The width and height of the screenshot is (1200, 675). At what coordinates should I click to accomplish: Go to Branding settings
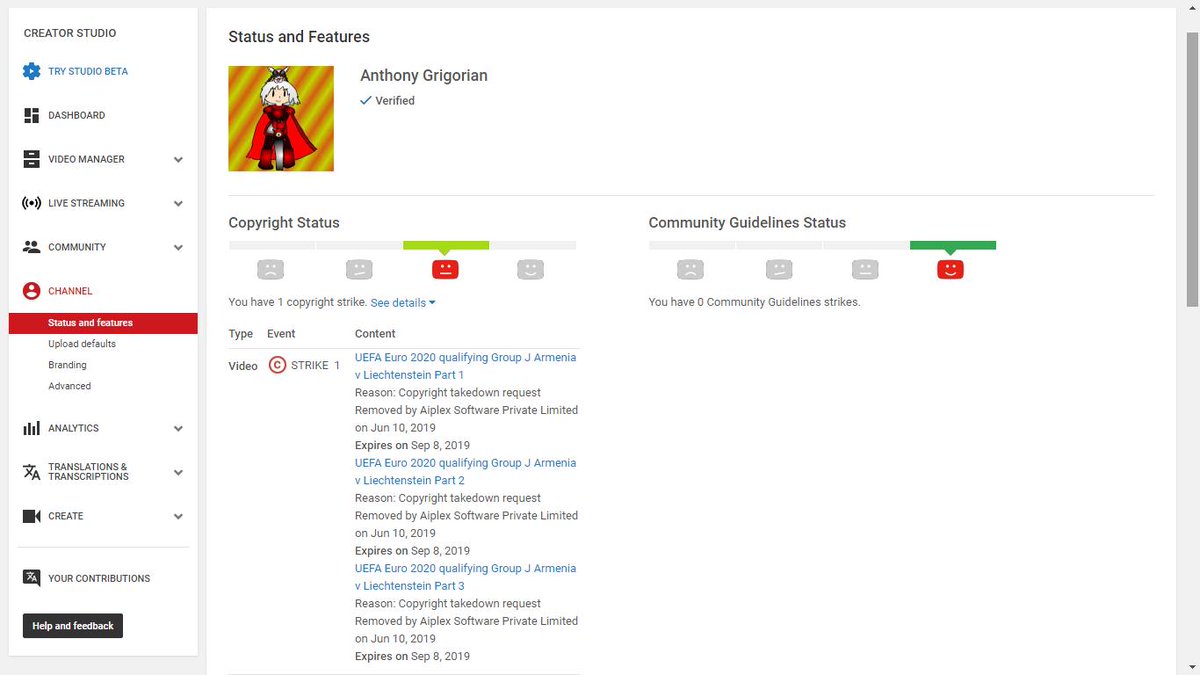tap(67, 365)
